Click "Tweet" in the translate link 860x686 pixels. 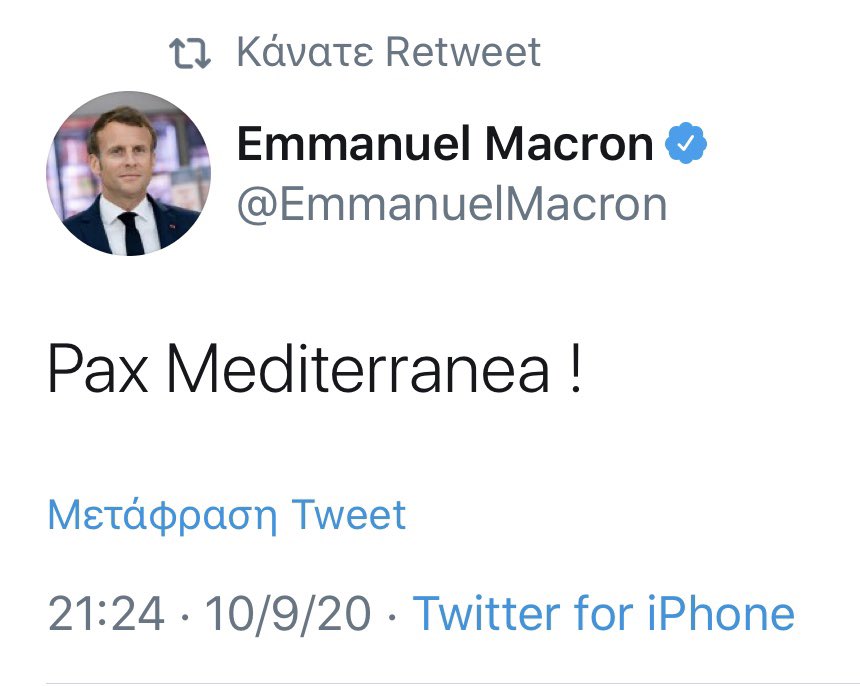[348, 515]
